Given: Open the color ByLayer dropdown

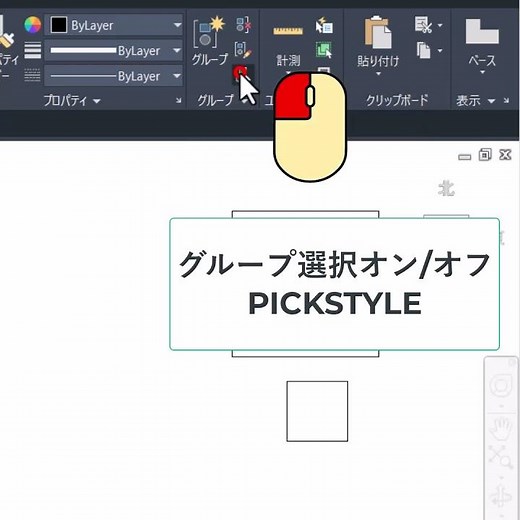Looking at the screenshot, I should click(114, 25).
